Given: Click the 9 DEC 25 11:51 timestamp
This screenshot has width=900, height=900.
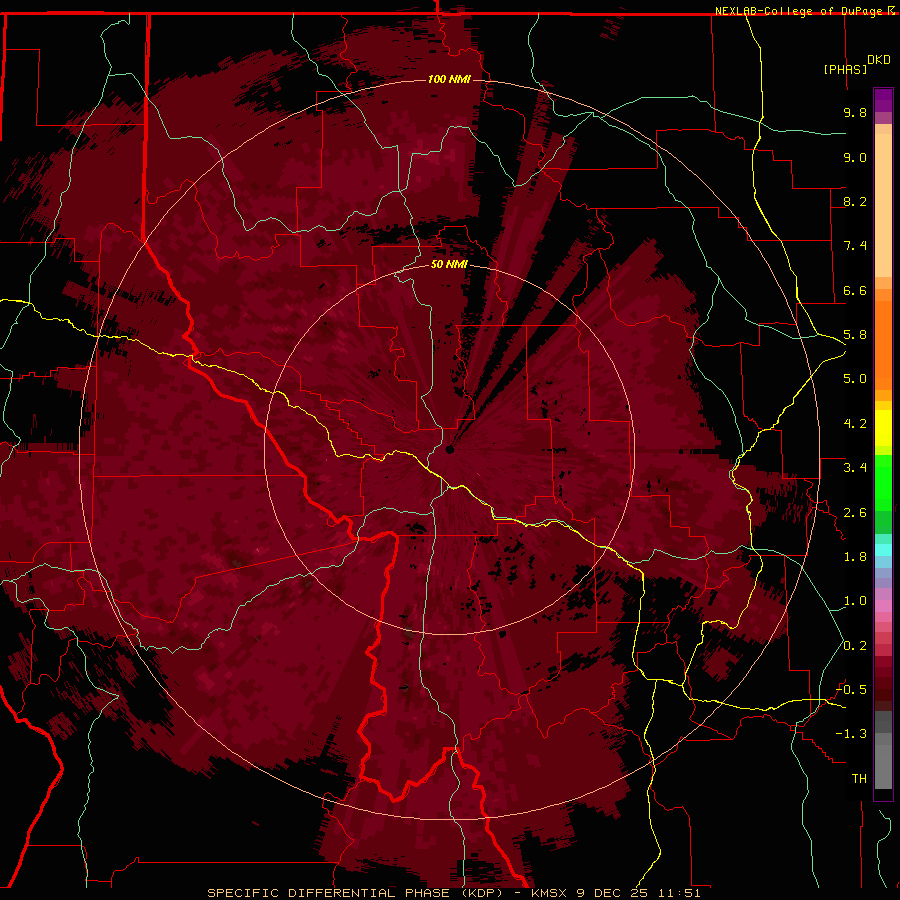Looking at the screenshot, I should click(639, 893).
